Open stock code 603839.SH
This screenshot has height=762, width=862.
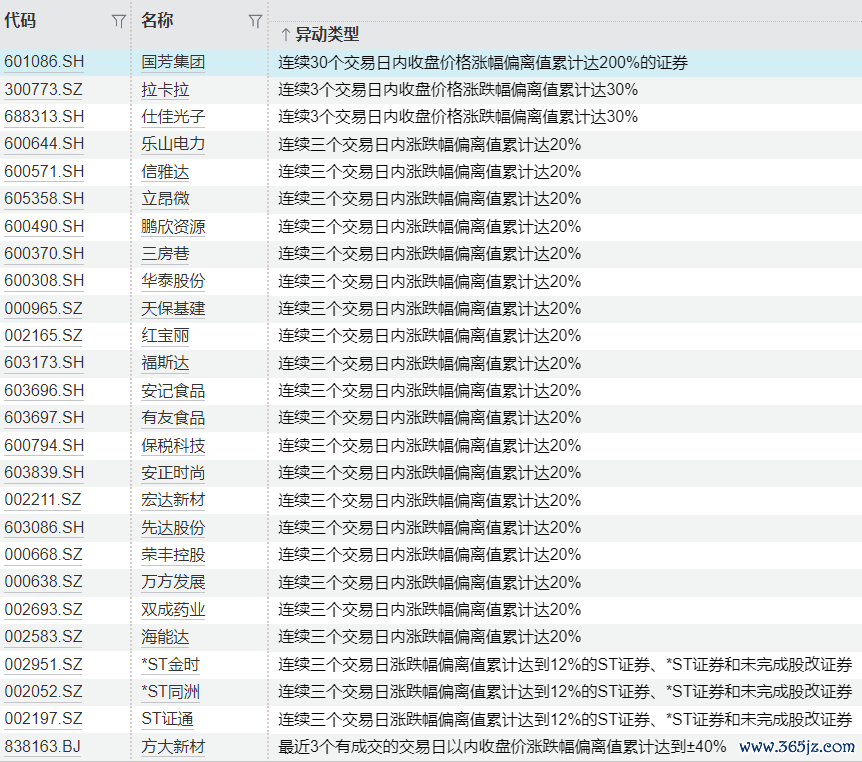point(44,472)
